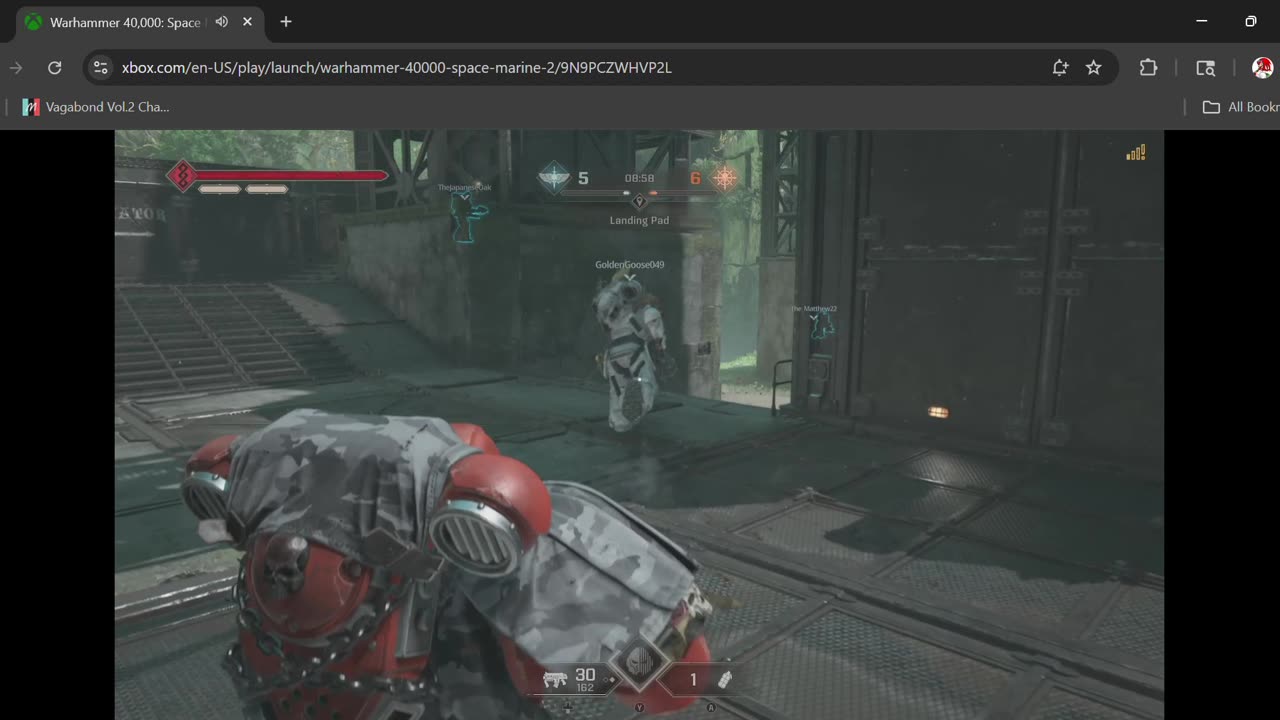1280x720 pixels.
Task: Click the Chaos team star emblem
Action: pos(725,178)
